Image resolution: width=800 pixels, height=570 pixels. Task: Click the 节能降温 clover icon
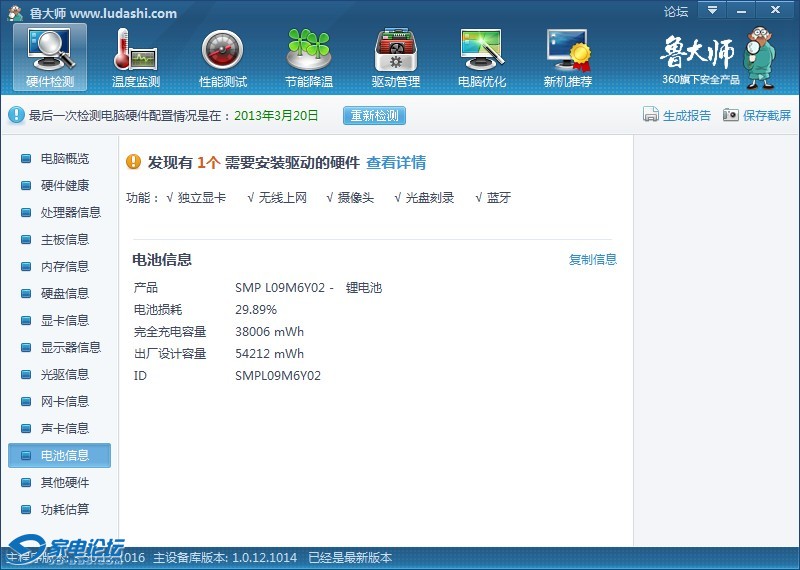pyautogui.click(x=309, y=50)
